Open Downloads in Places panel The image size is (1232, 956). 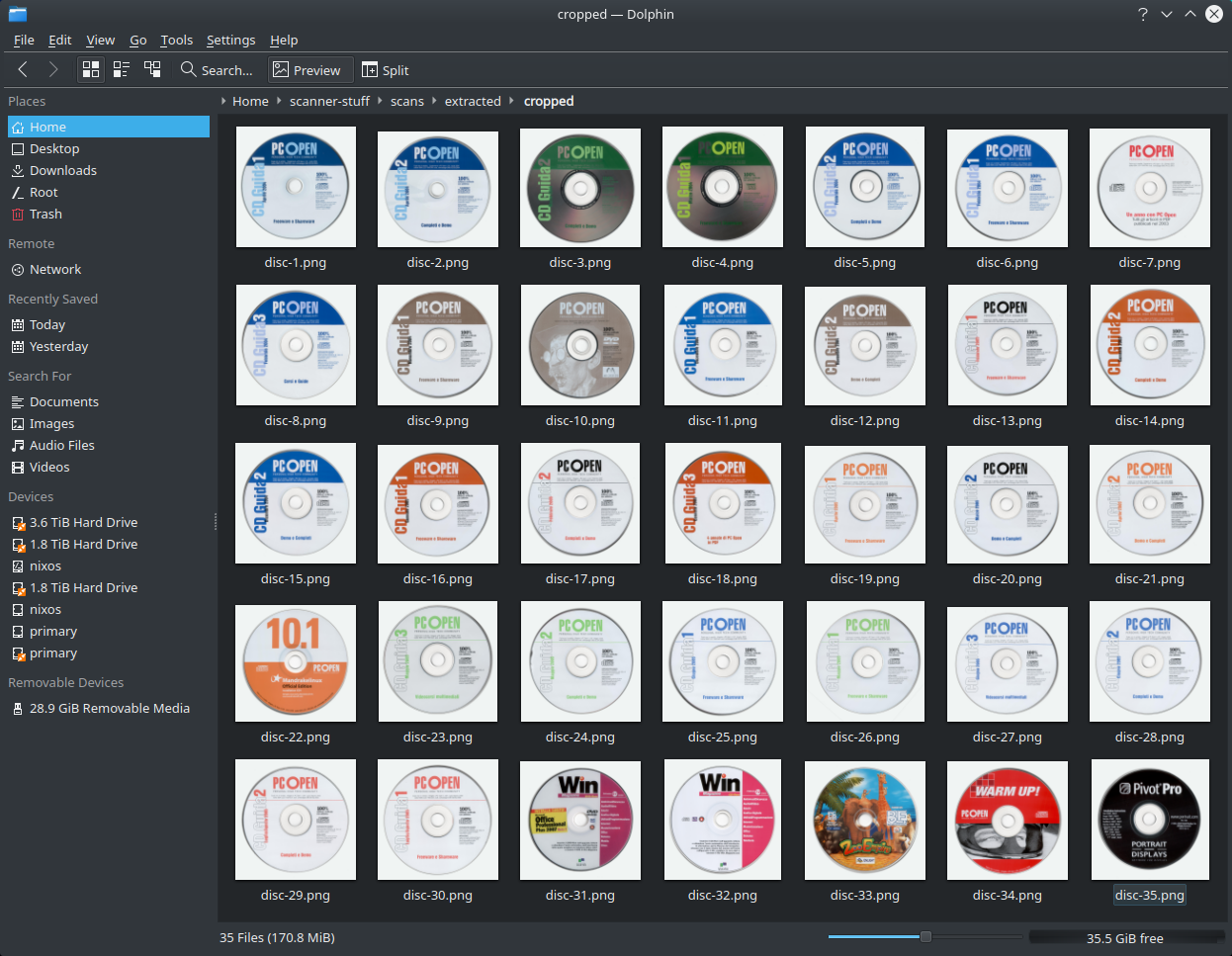click(x=109, y=170)
